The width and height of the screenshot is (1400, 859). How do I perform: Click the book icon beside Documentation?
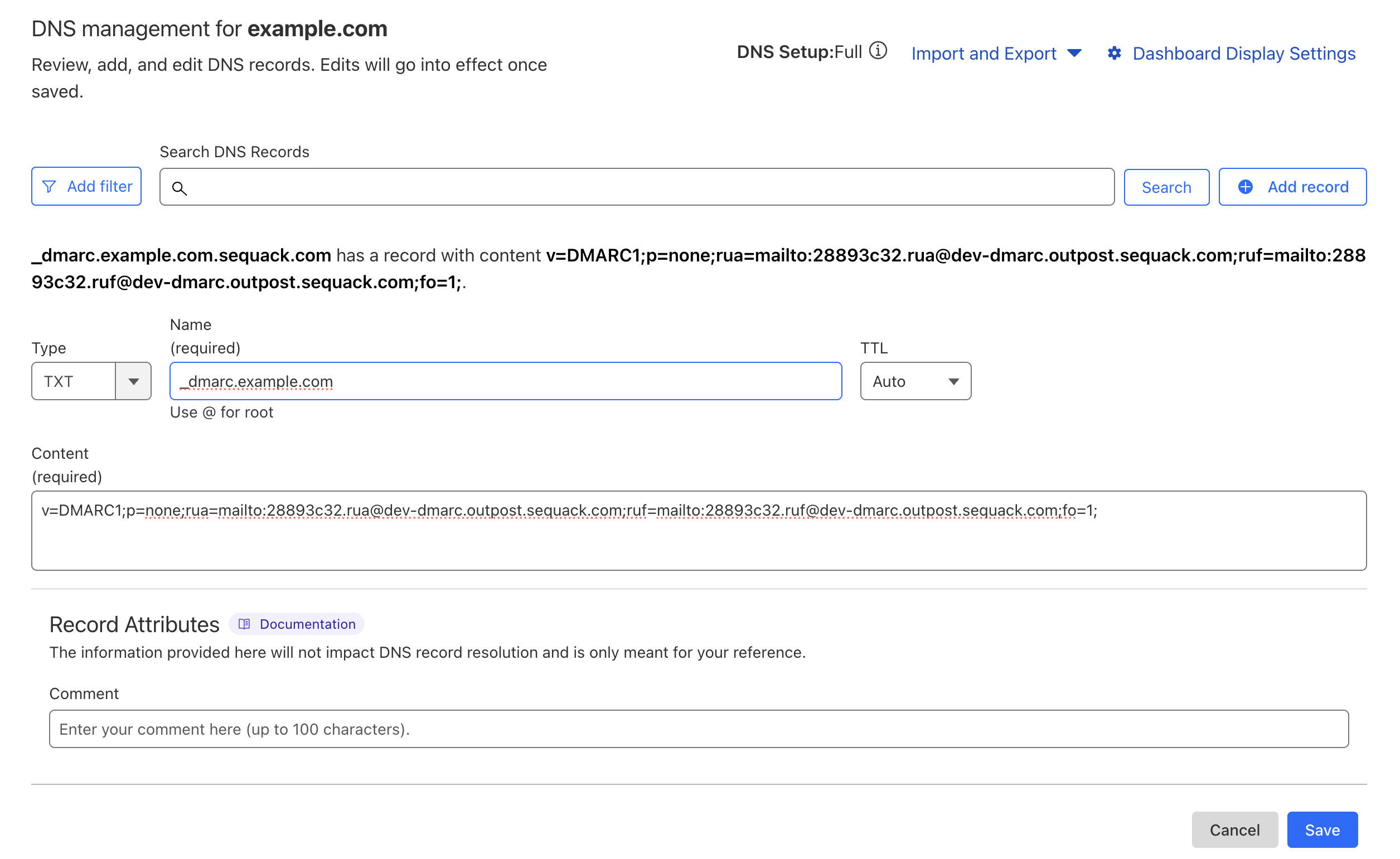[244, 623]
